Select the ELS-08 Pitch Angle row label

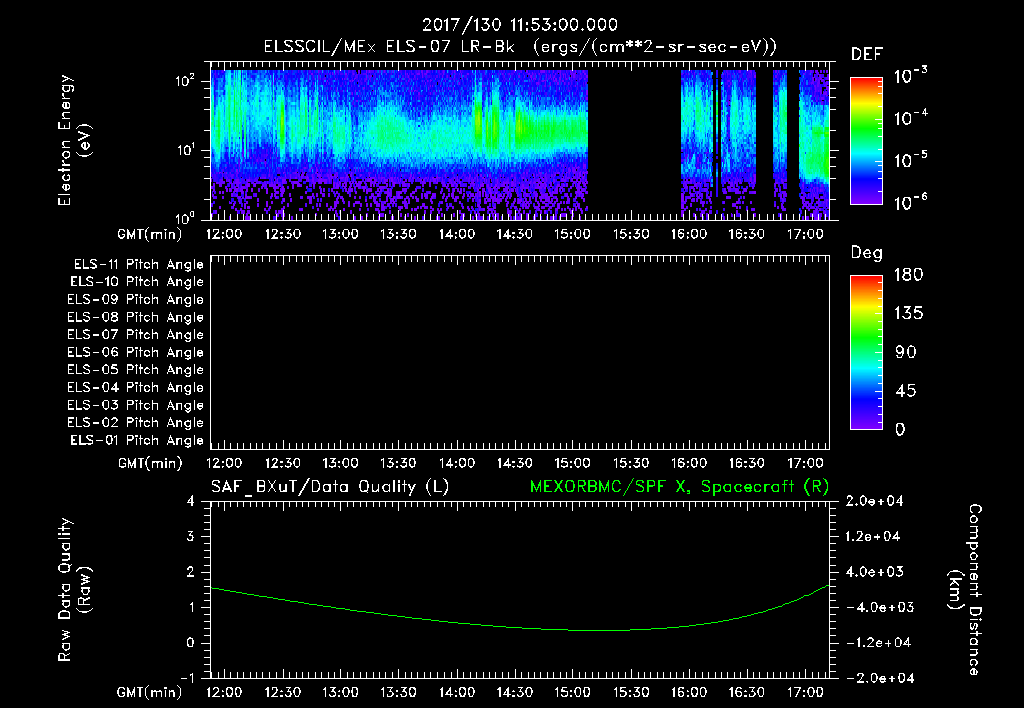(x=136, y=317)
